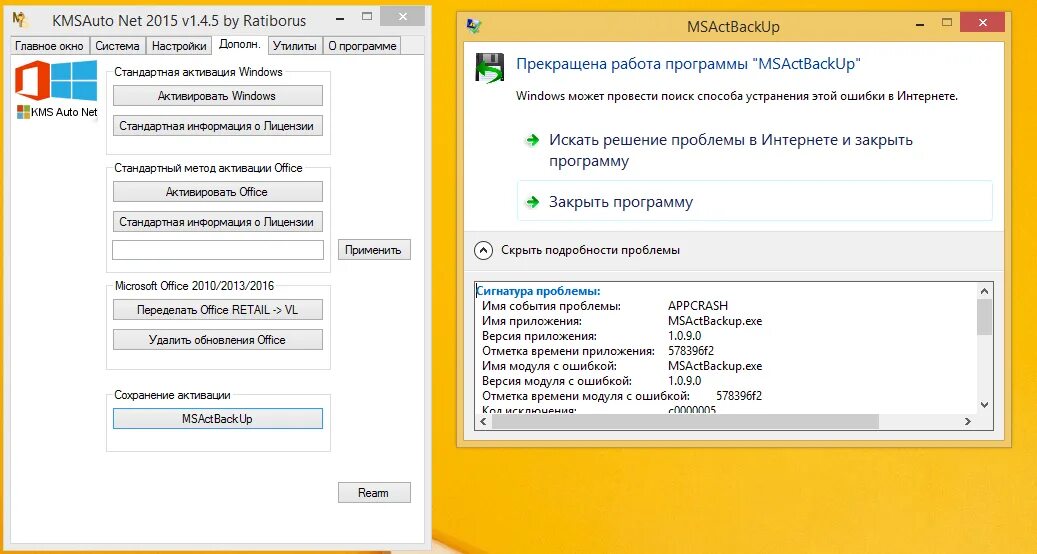Image resolution: width=1037 pixels, height=554 pixels.
Task: Close the KMSAuto Net window
Action: pyautogui.click(x=403, y=17)
